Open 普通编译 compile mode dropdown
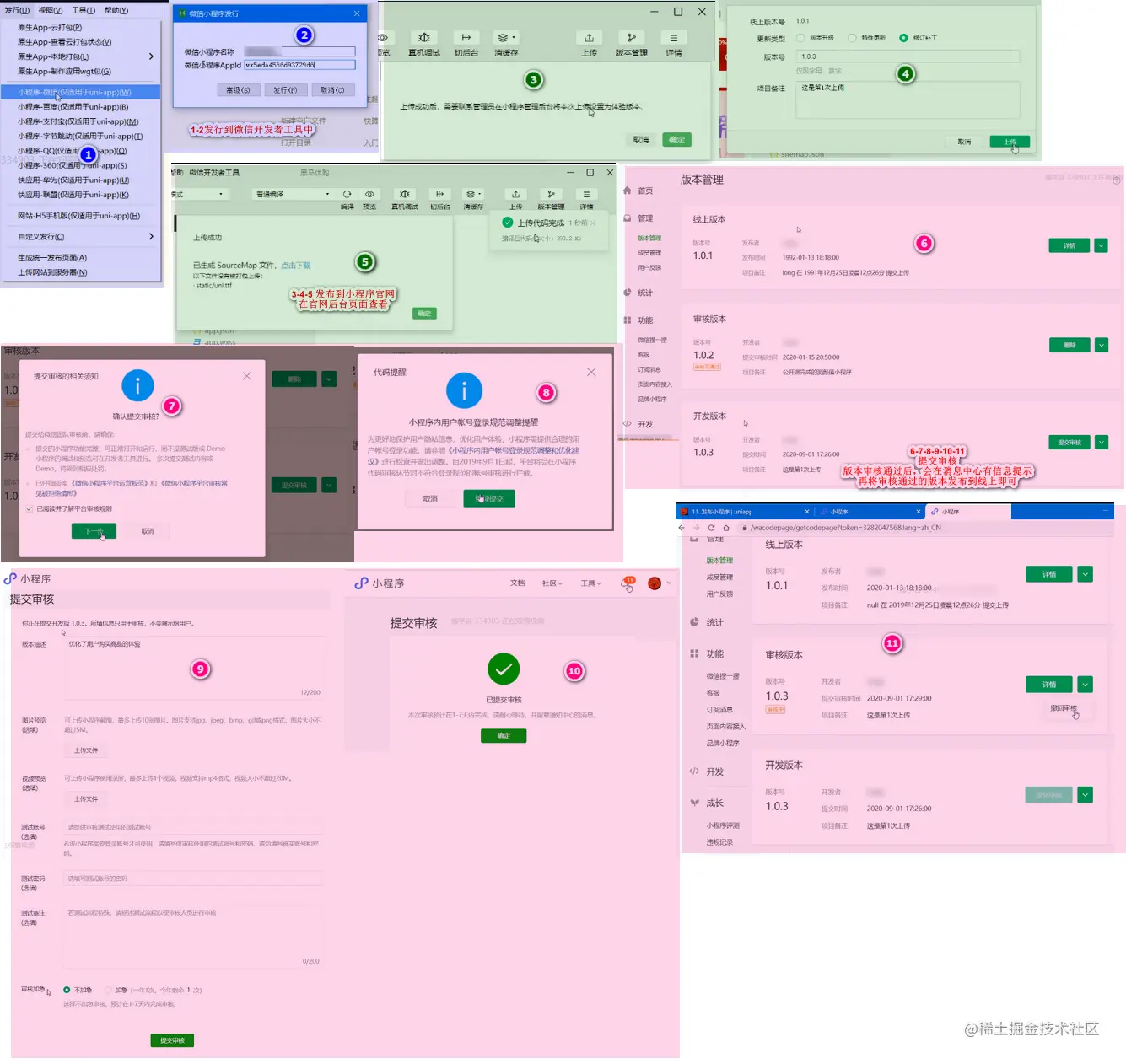 pos(291,194)
